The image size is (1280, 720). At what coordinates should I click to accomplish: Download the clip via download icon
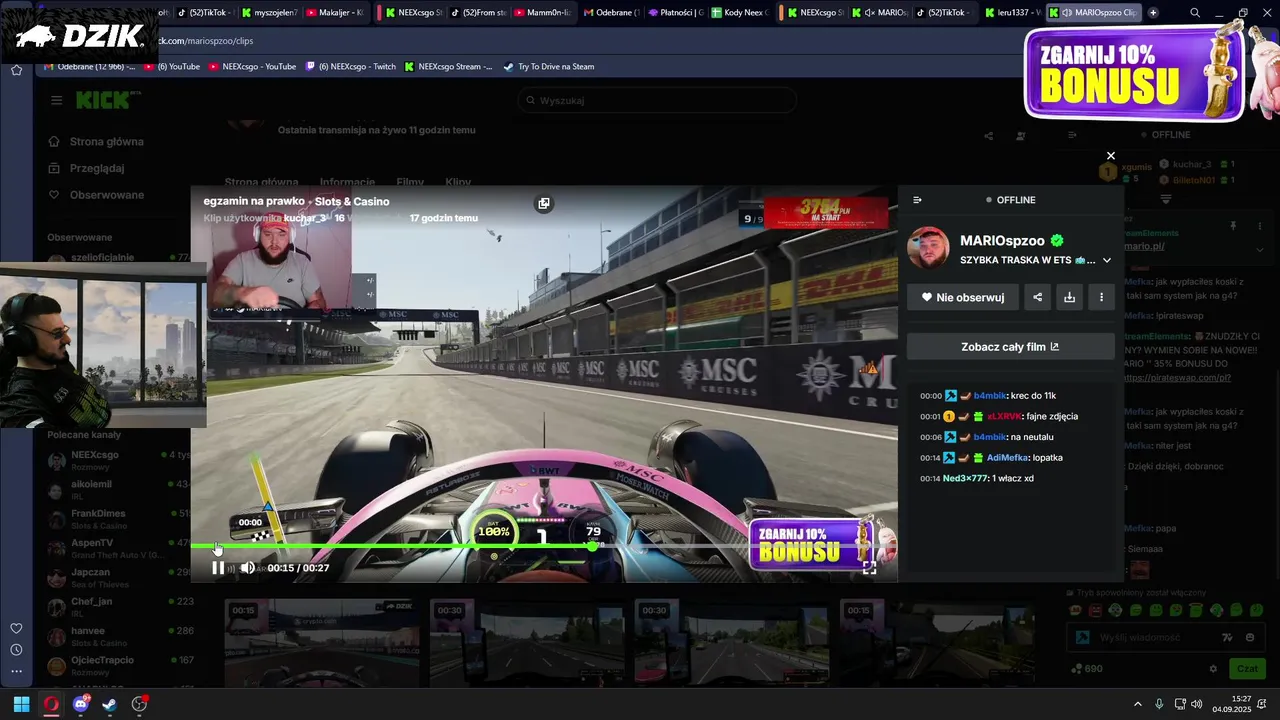pos(1069,297)
